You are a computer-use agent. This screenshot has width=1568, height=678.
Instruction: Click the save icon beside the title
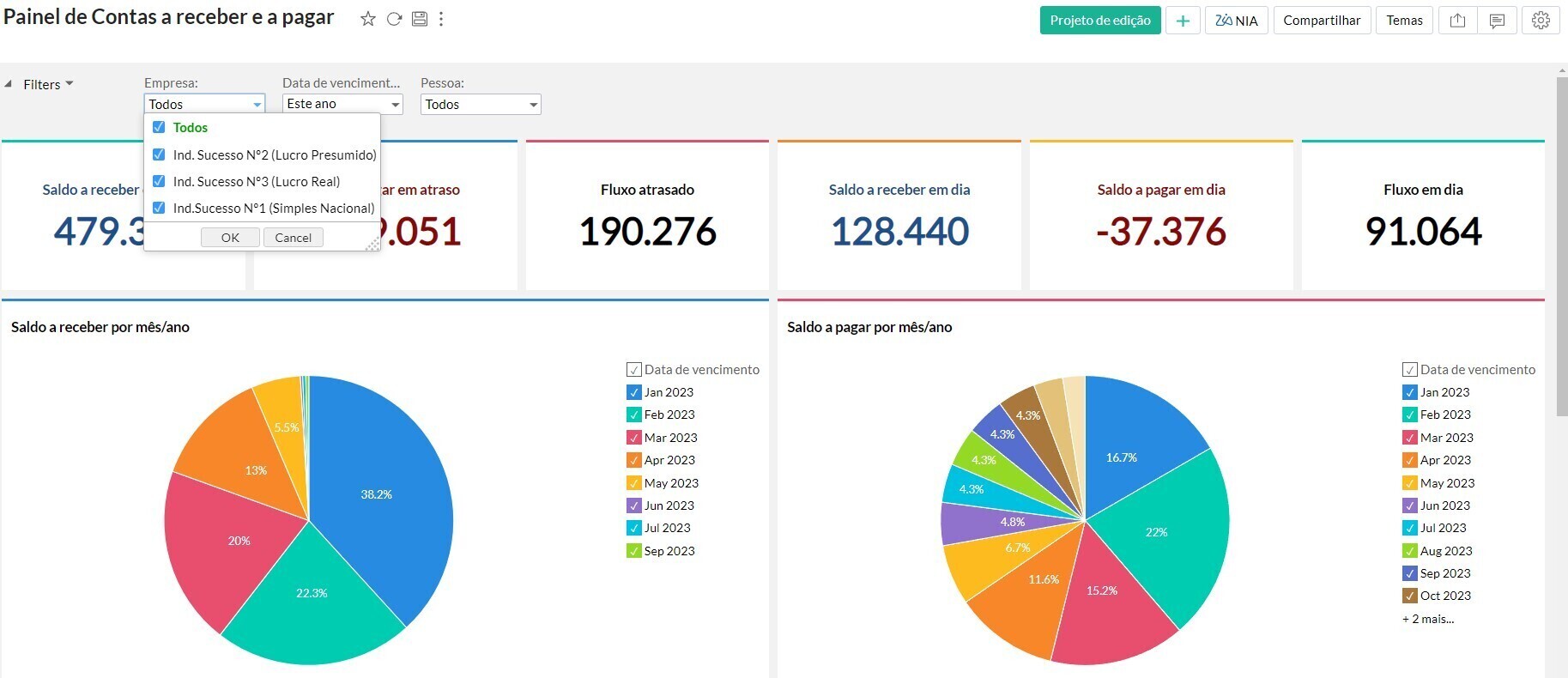pos(420,19)
